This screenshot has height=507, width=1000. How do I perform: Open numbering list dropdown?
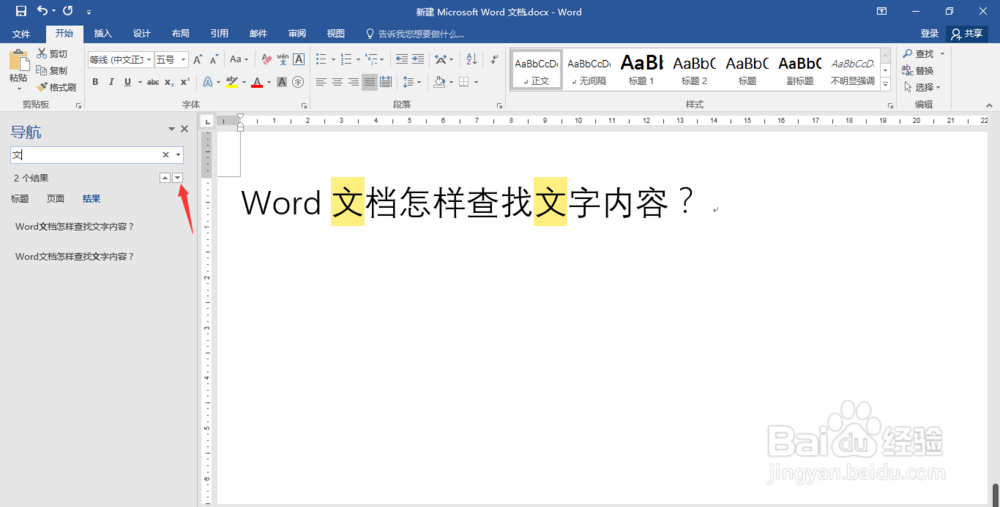pyautogui.click(x=358, y=59)
